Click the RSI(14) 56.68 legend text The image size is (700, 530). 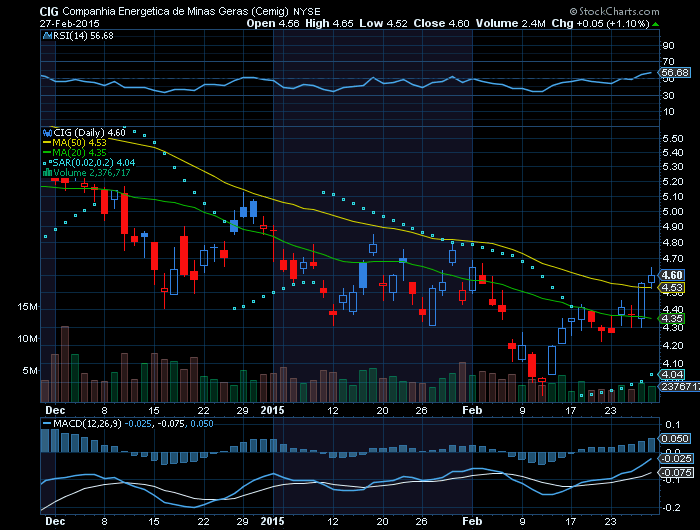tap(83, 36)
